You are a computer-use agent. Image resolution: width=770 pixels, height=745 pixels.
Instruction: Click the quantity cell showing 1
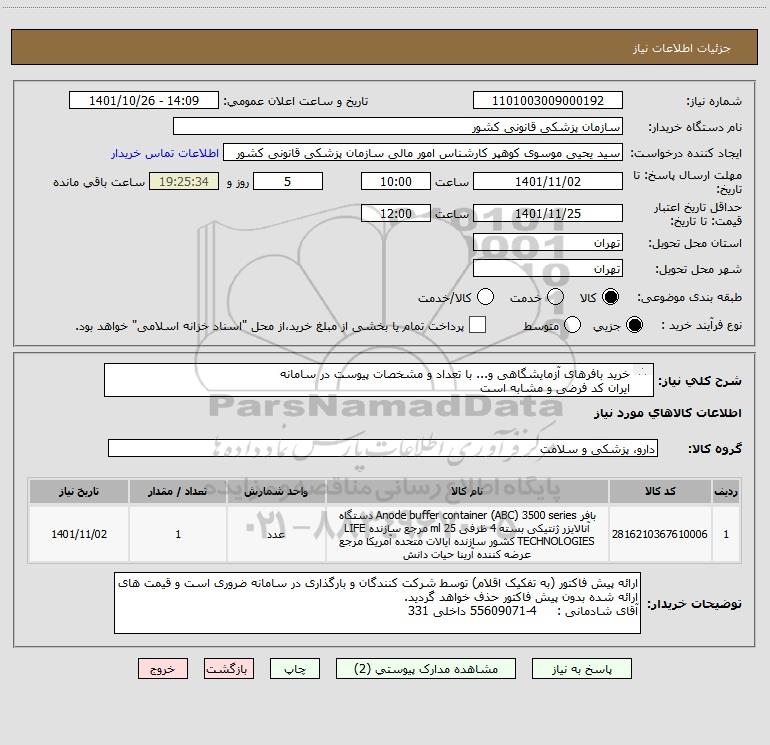pos(178,534)
